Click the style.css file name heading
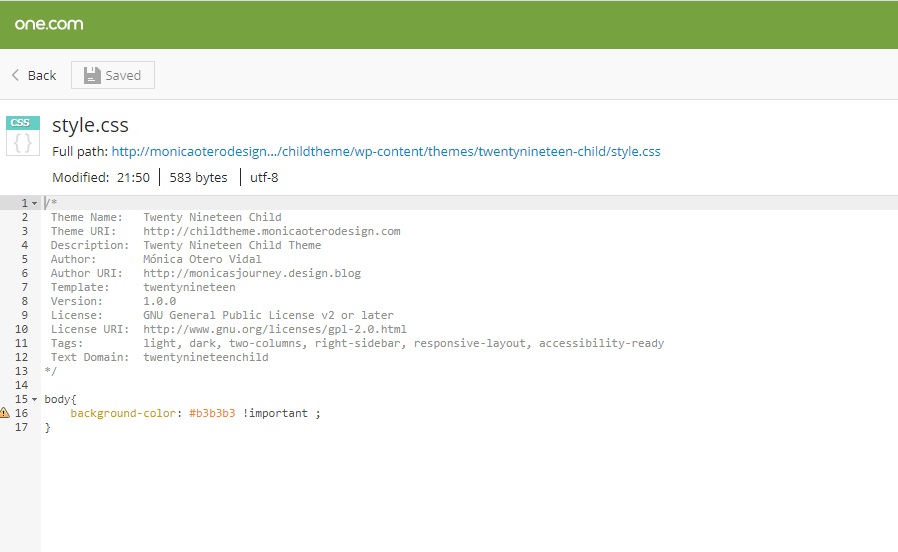898x552 pixels. [x=90, y=126]
